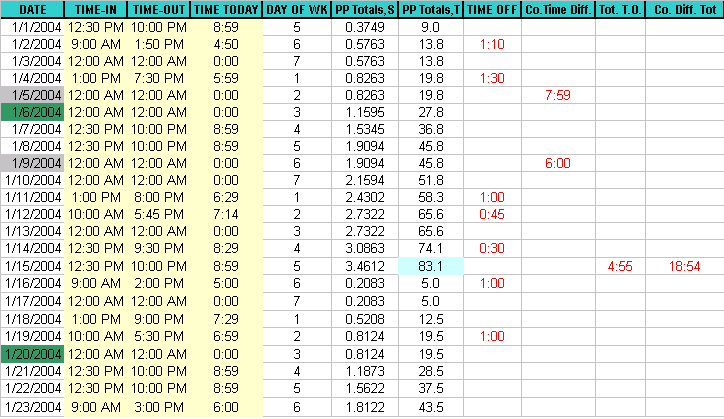
Task: Select the 2:00 PM time-out cell
Action: tap(159, 283)
